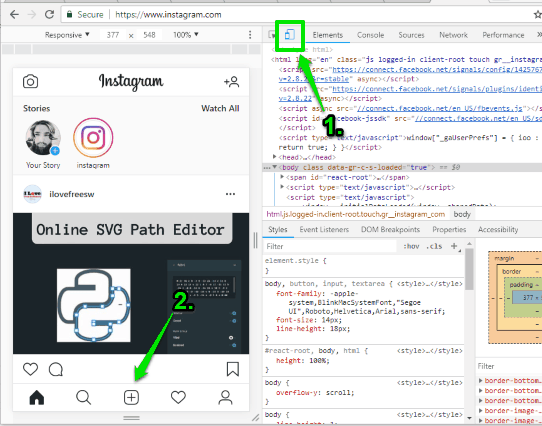Open the fbevents.js script link

pos(440,109)
